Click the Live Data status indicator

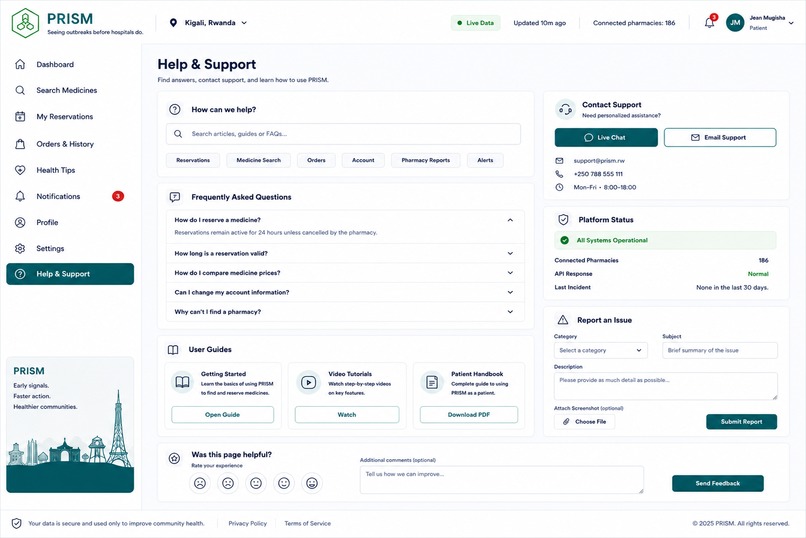pos(475,23)
